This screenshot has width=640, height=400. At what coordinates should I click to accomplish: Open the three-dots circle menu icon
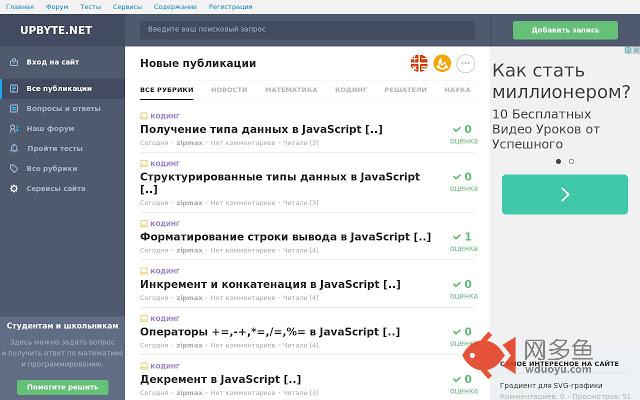[x=465, y=63]
